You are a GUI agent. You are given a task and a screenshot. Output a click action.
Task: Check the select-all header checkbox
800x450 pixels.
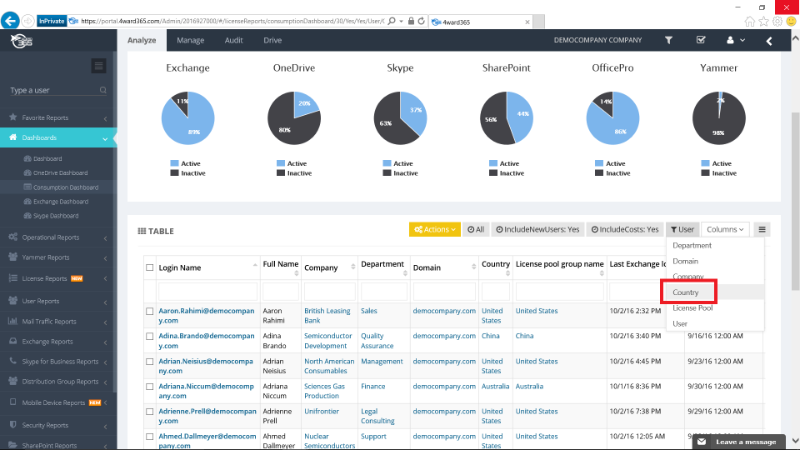[149, 267]
